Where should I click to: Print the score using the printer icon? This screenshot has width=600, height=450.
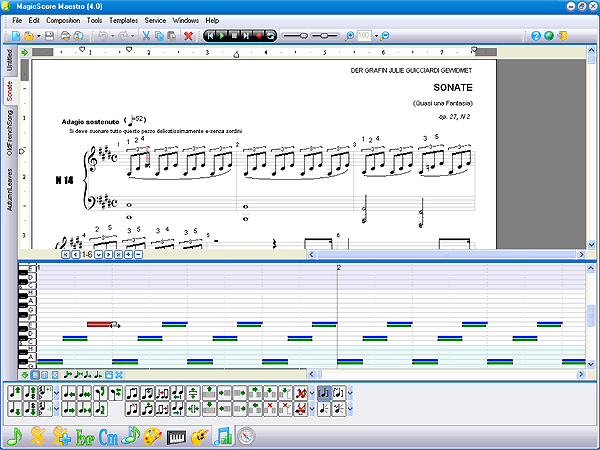66,36
